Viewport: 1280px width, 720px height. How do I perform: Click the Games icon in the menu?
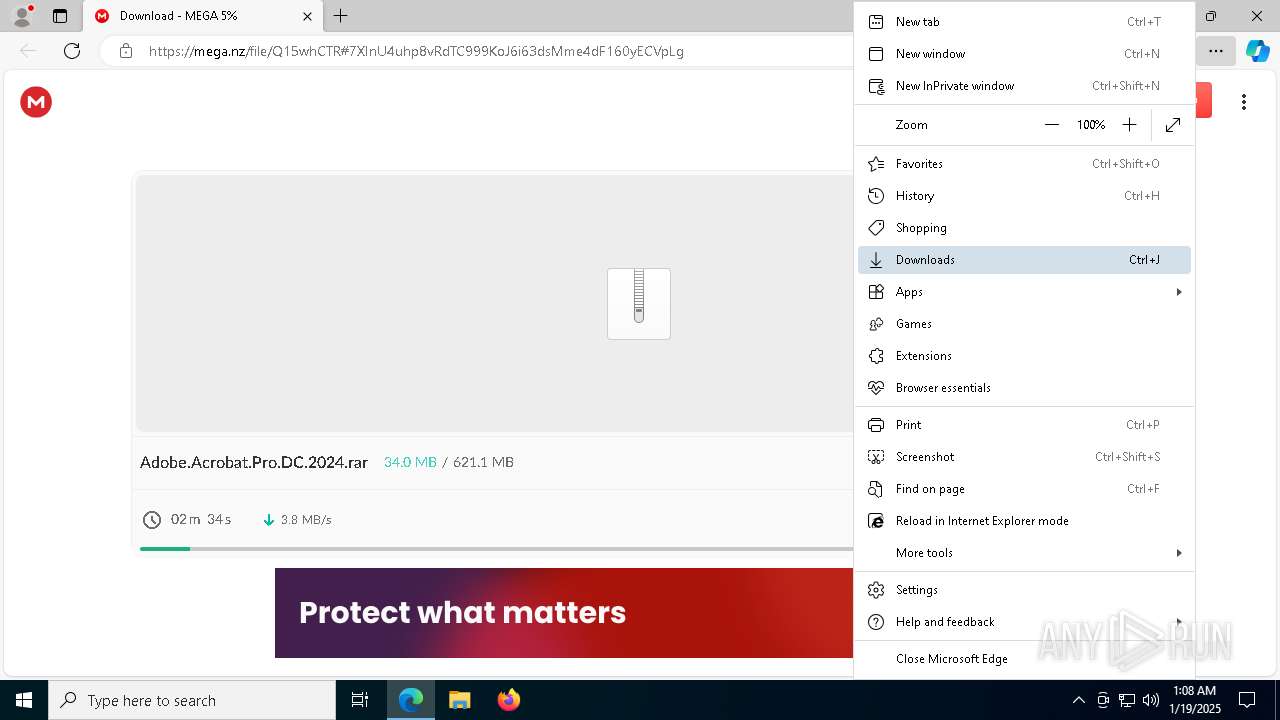[x=876, y=324]
